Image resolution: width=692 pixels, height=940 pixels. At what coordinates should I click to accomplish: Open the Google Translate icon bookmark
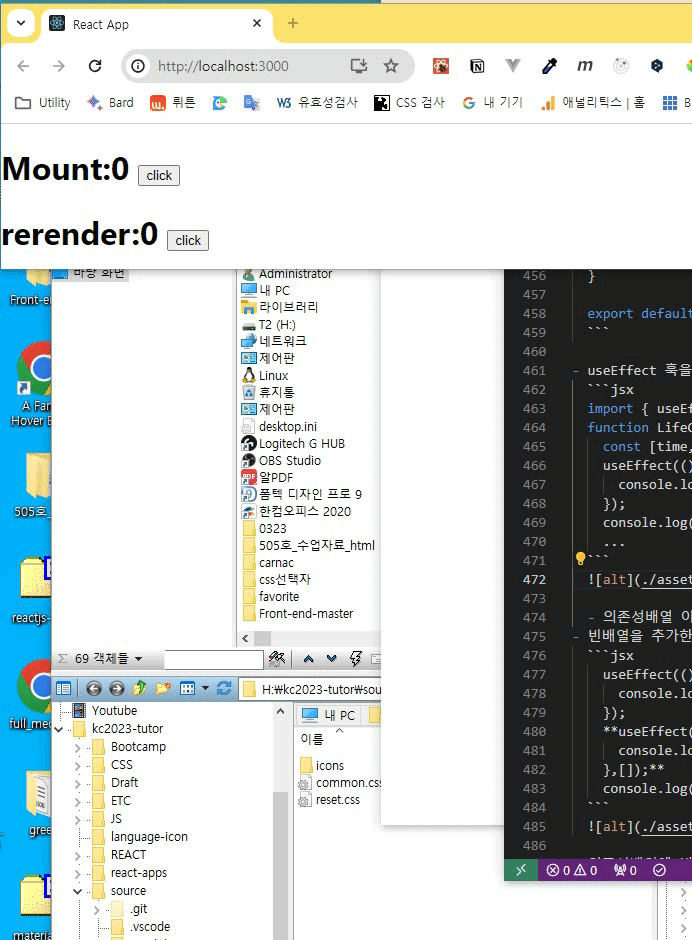click(x=251, y=103)
